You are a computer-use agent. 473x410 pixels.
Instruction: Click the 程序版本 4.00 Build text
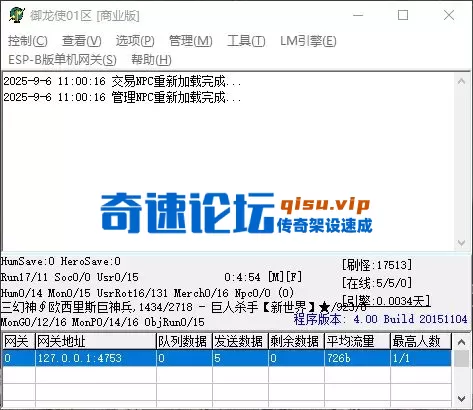pyautogui.click(x=380, y=319)
